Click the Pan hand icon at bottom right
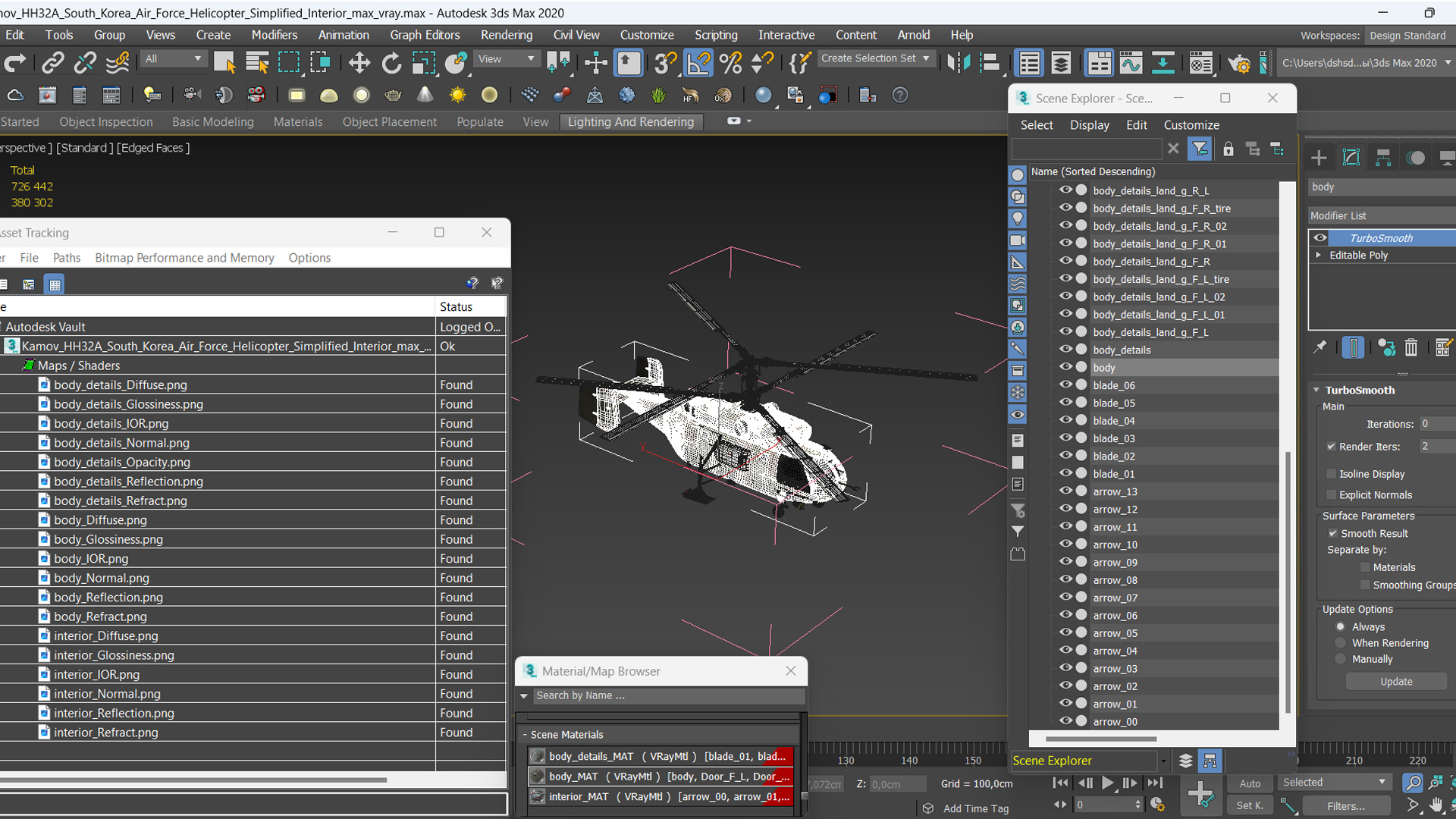This screenshot has width=1456, height=819. 1436,805
